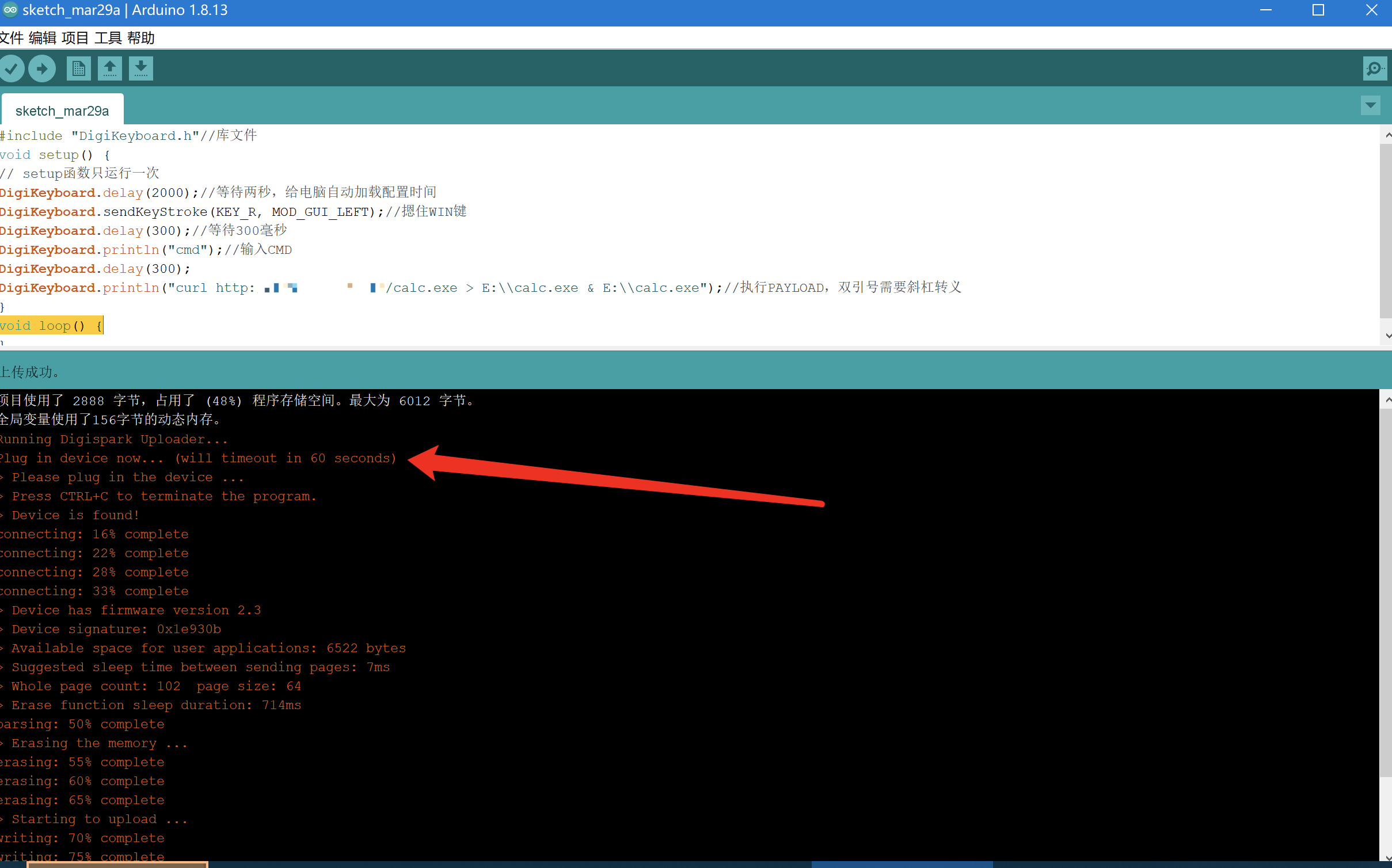Click the void setup() line
This screenshot has width=1392, height=868.
55,155
